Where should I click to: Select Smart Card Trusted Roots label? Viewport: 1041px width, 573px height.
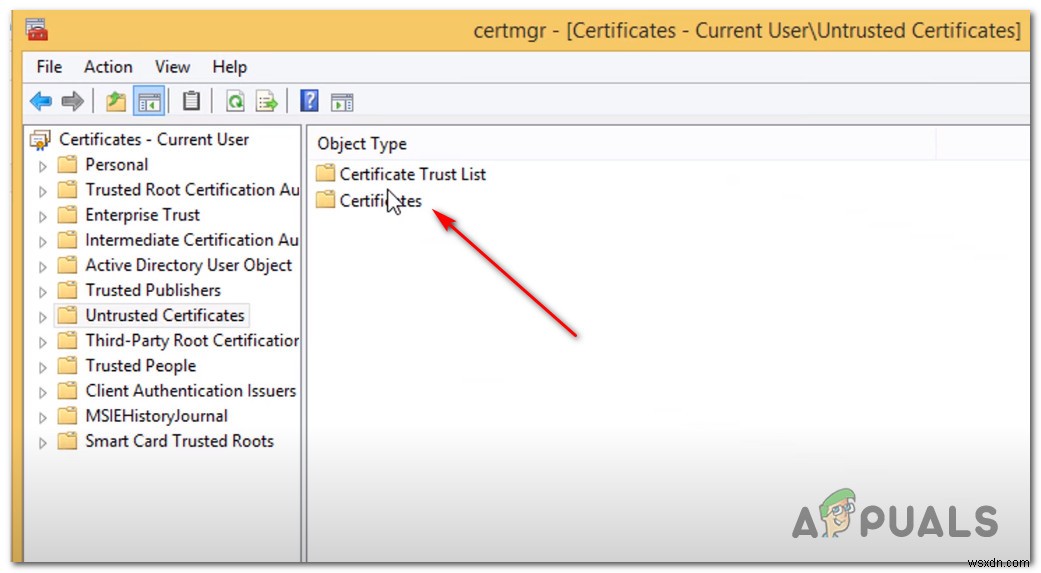[180, 442]
